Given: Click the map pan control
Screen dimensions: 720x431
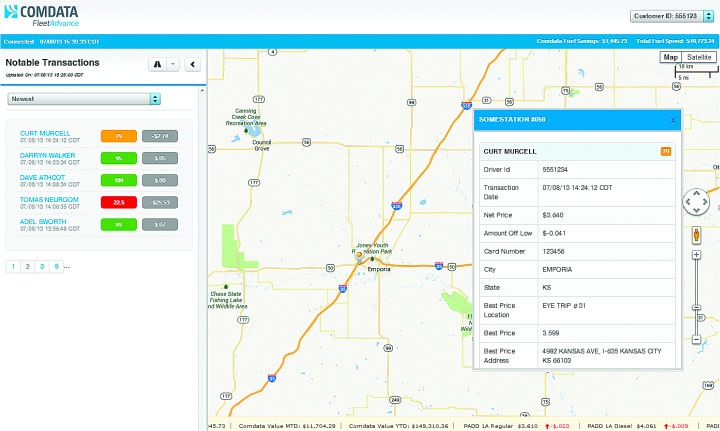Looking at the screenshot, I should pyautogui.click(x=696, y=202).
